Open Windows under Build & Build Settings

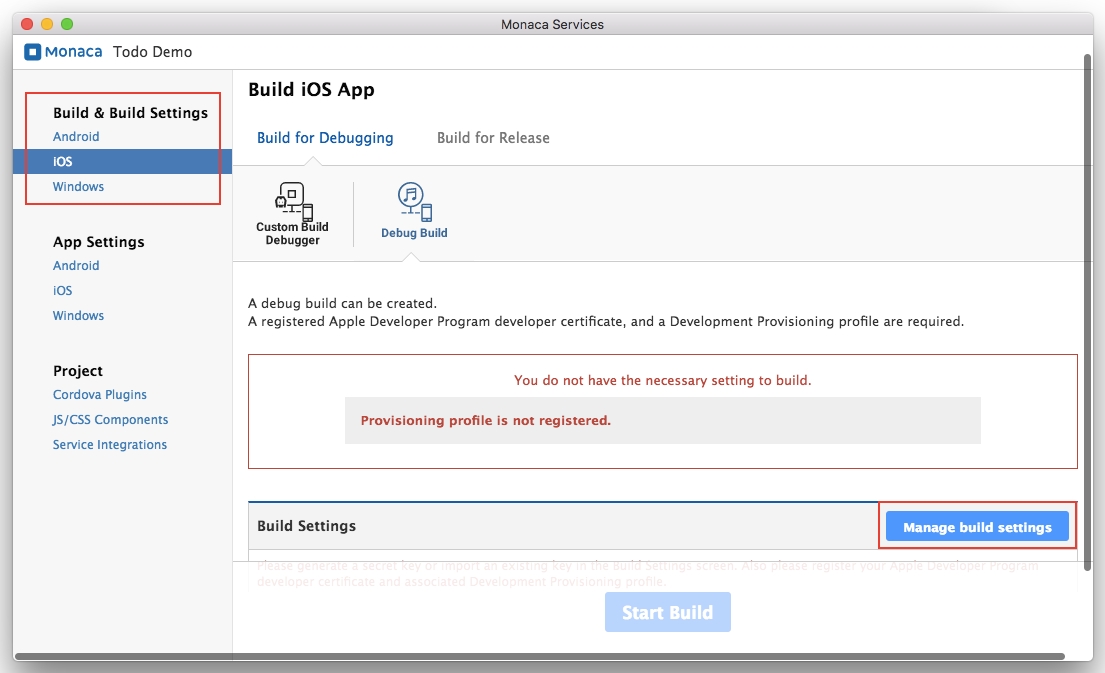coord(78,187)
